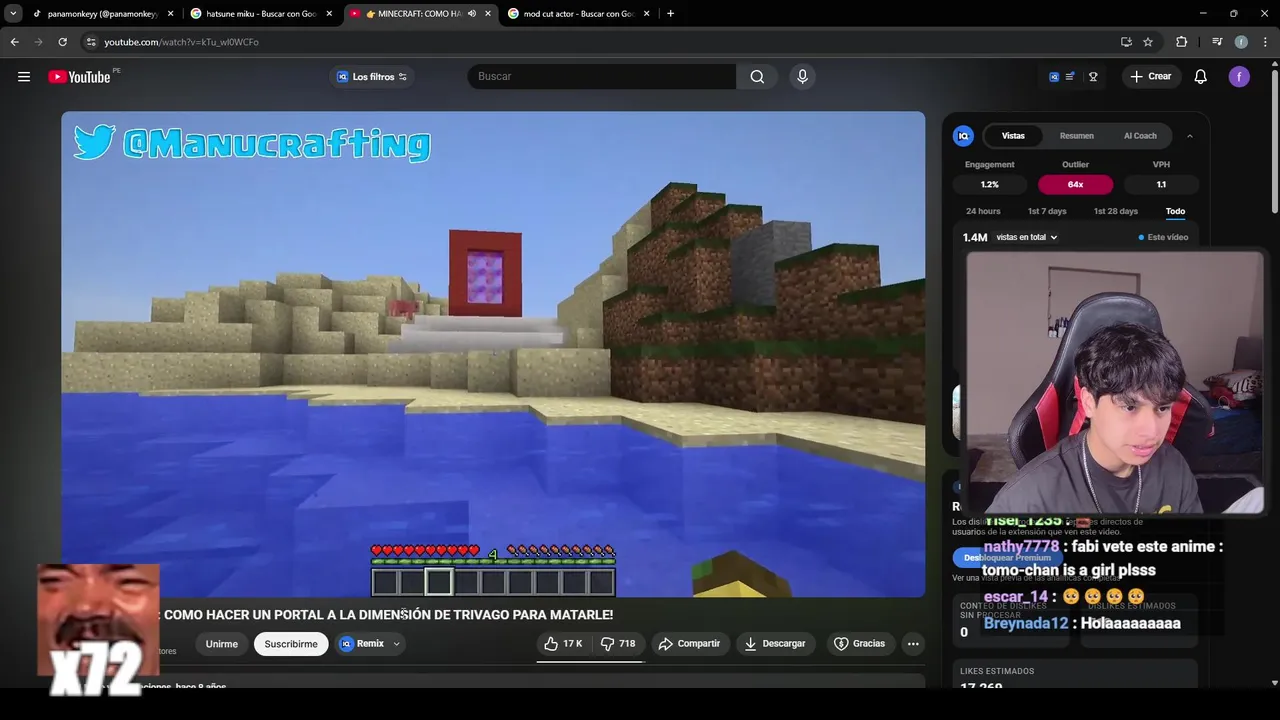Start voice search with microphone icon
Viewport: 1280px width, 720px height.
click(x=802, y=77)
